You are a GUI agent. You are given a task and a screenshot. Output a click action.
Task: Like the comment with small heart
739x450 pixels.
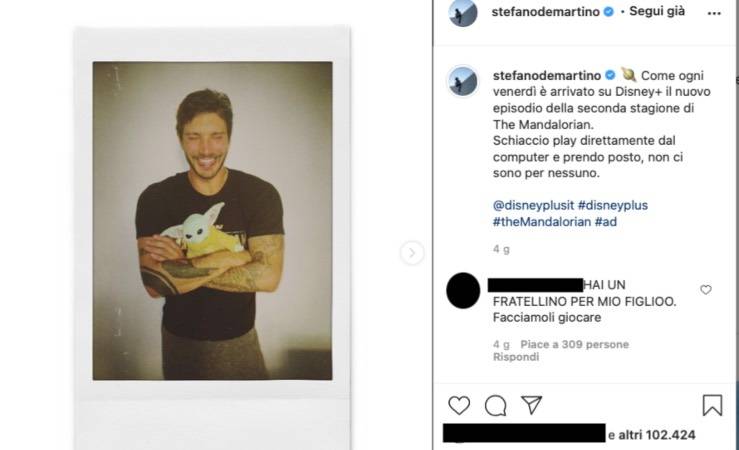click(x=706, y=290)
